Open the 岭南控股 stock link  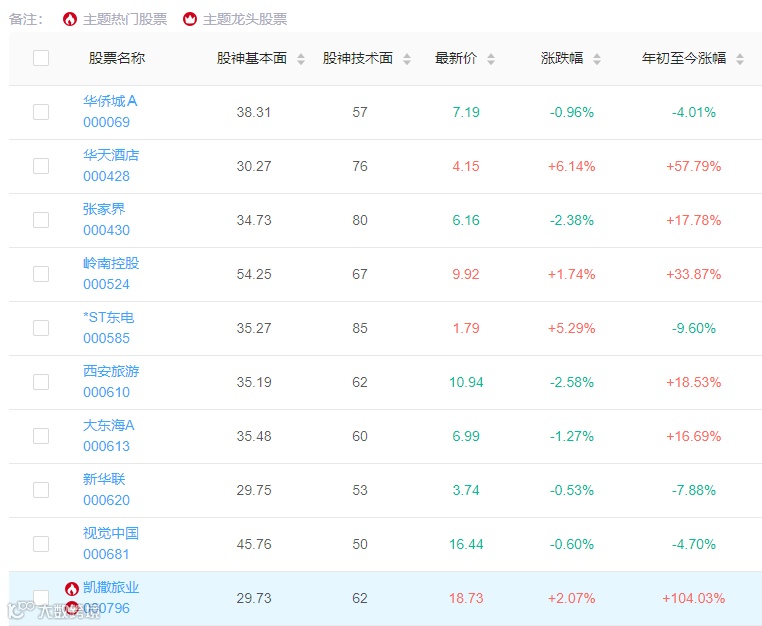pos(111,263)
